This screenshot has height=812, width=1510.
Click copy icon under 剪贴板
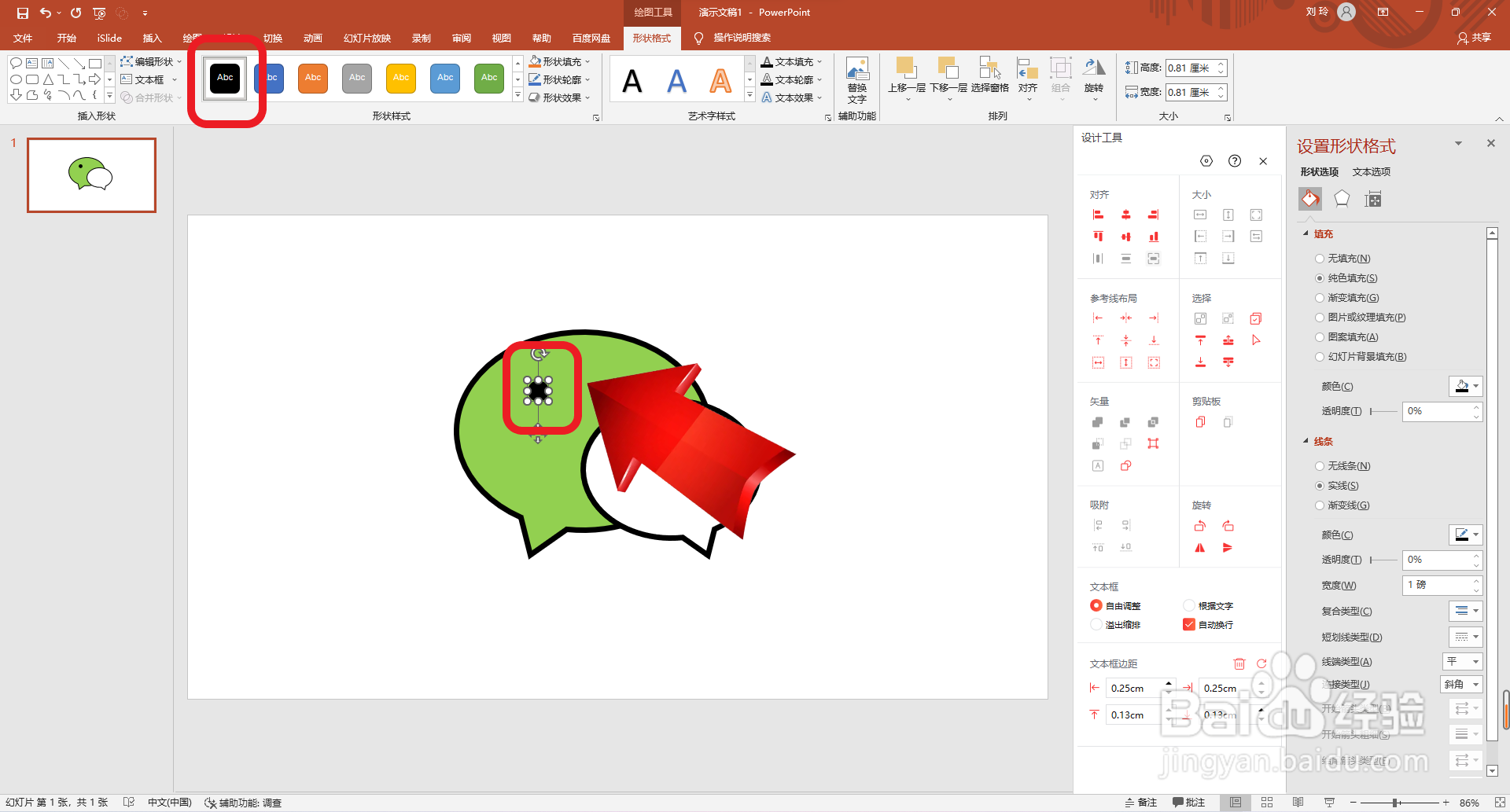point(1200,422)
